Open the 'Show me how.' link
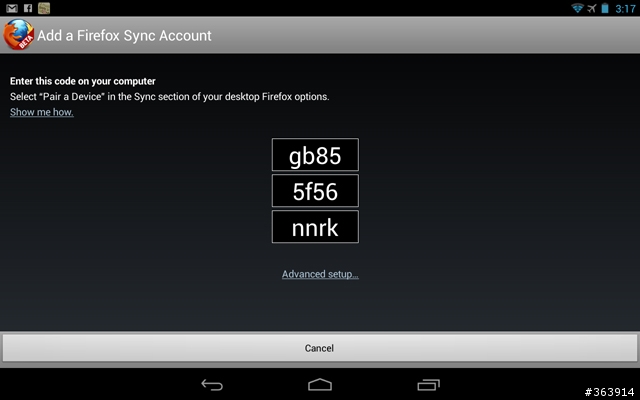 [x=42, y=112]
